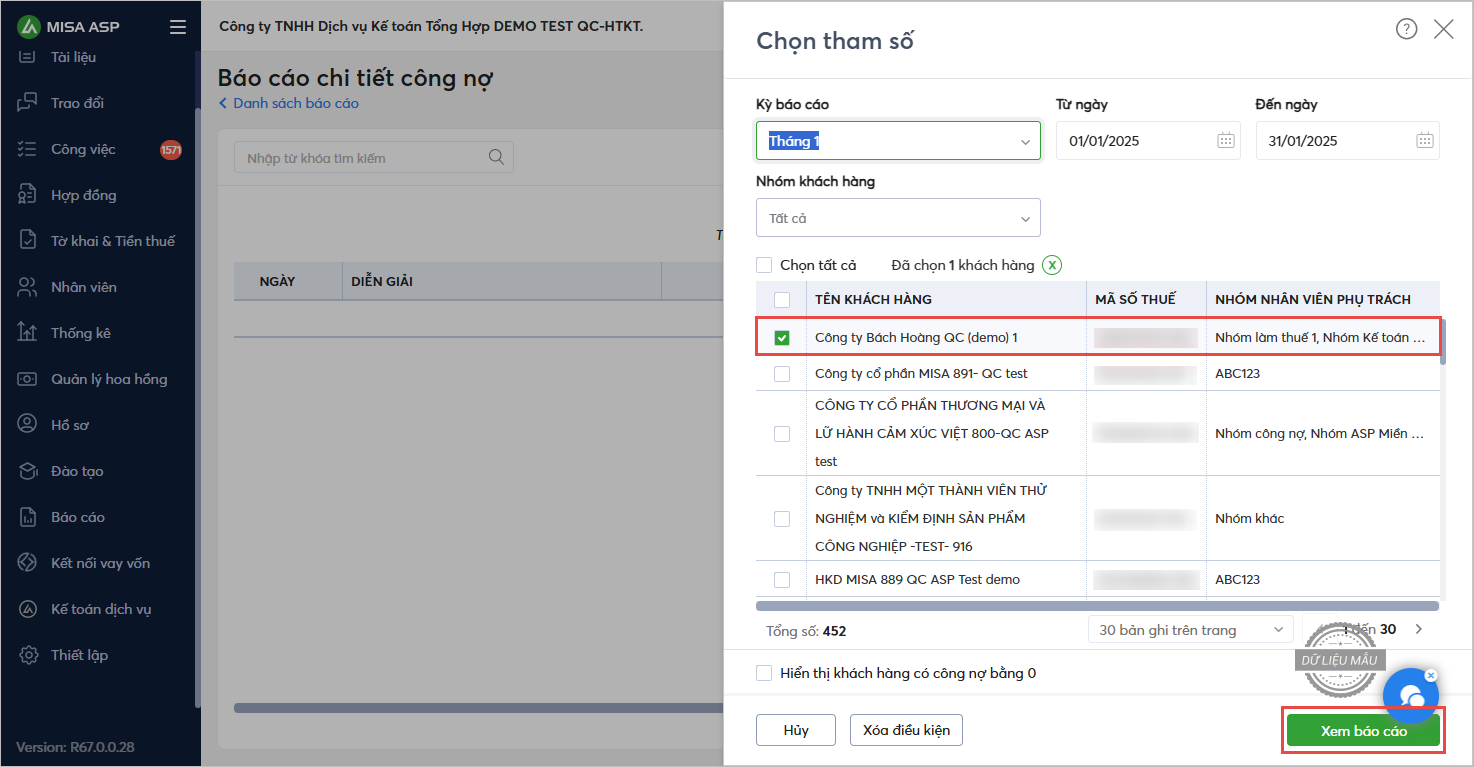Image resolution: width=1474 pixels, height=767 pixels.
Task: Open calendar picker for Từ ngày
Action: coord(1226,141)
